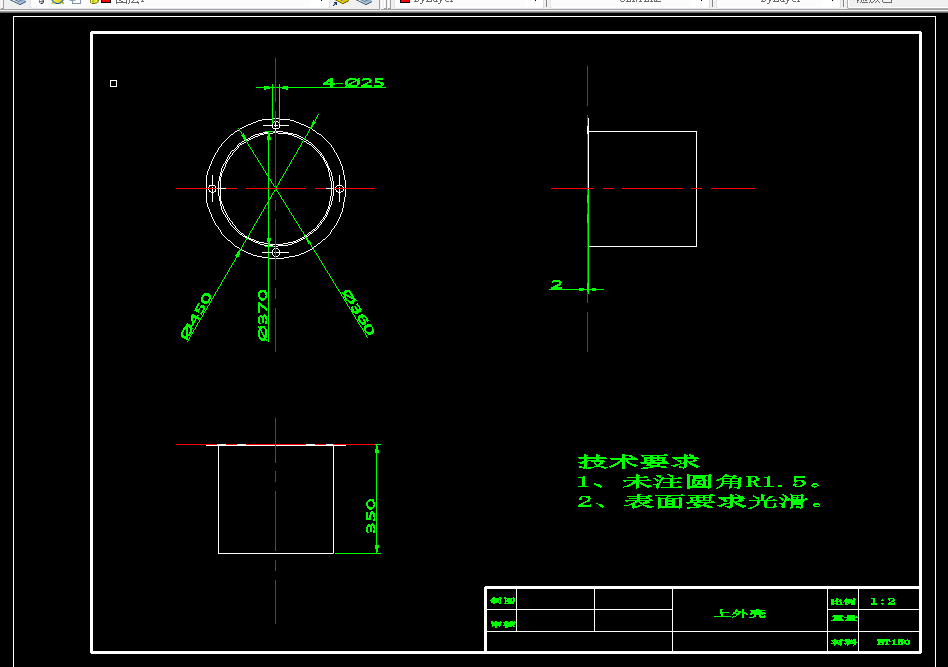Select the top bolt hole on the flange
Screen dimensions: 948x667
click(x=276, y=125)
